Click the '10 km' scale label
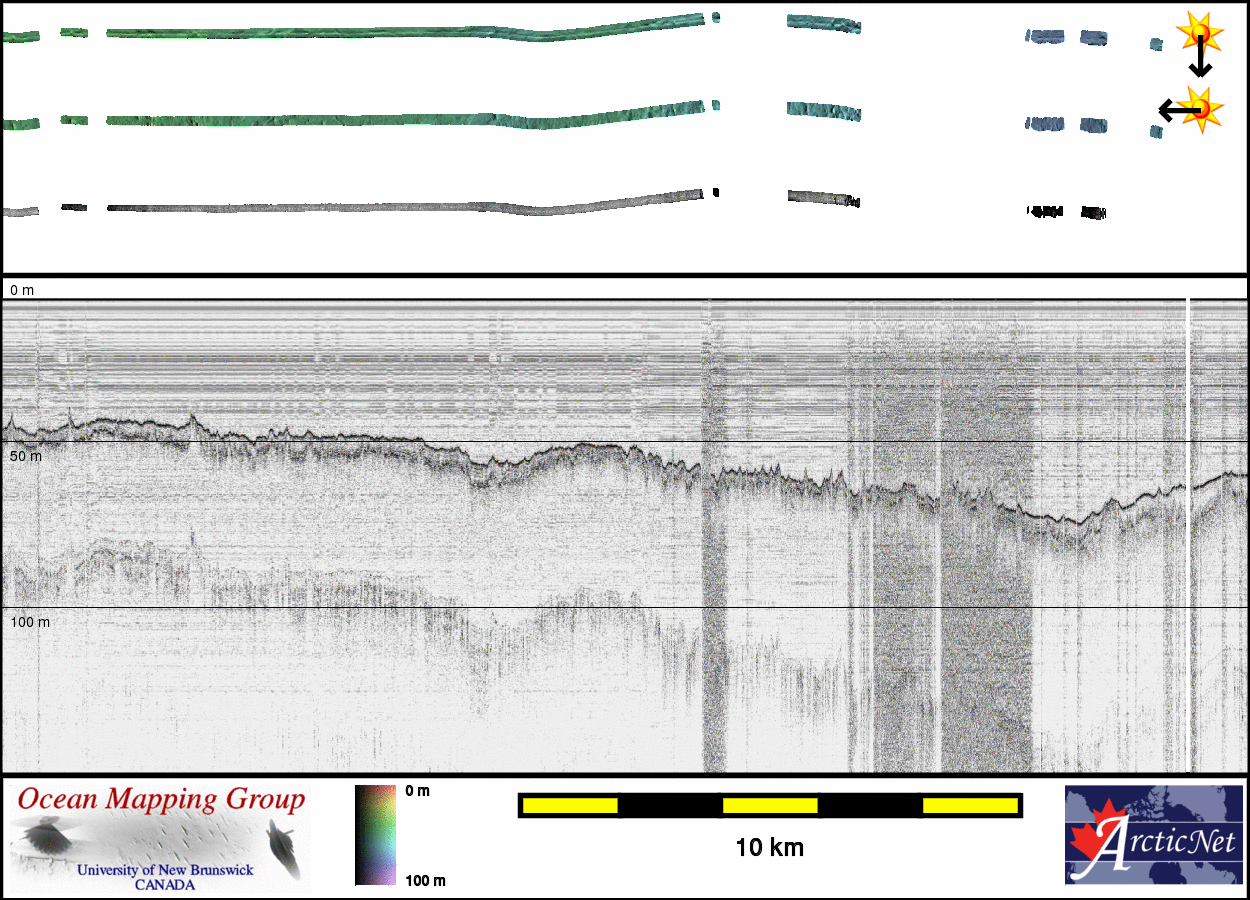Viewport: 1250px width, 900px height. 769,848
